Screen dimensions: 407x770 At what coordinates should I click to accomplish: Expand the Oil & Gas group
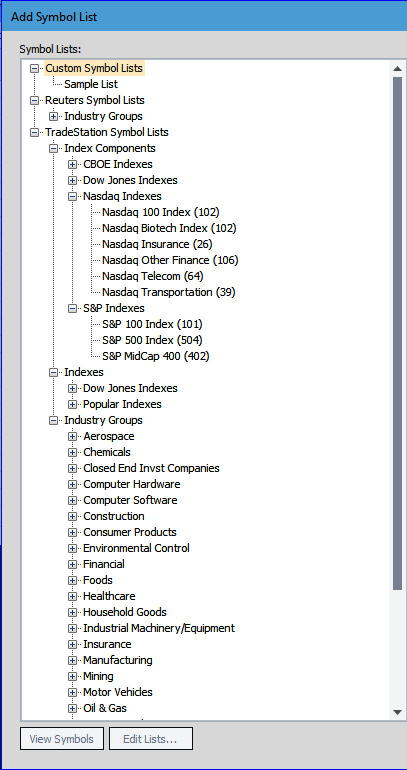click(73, 709)
